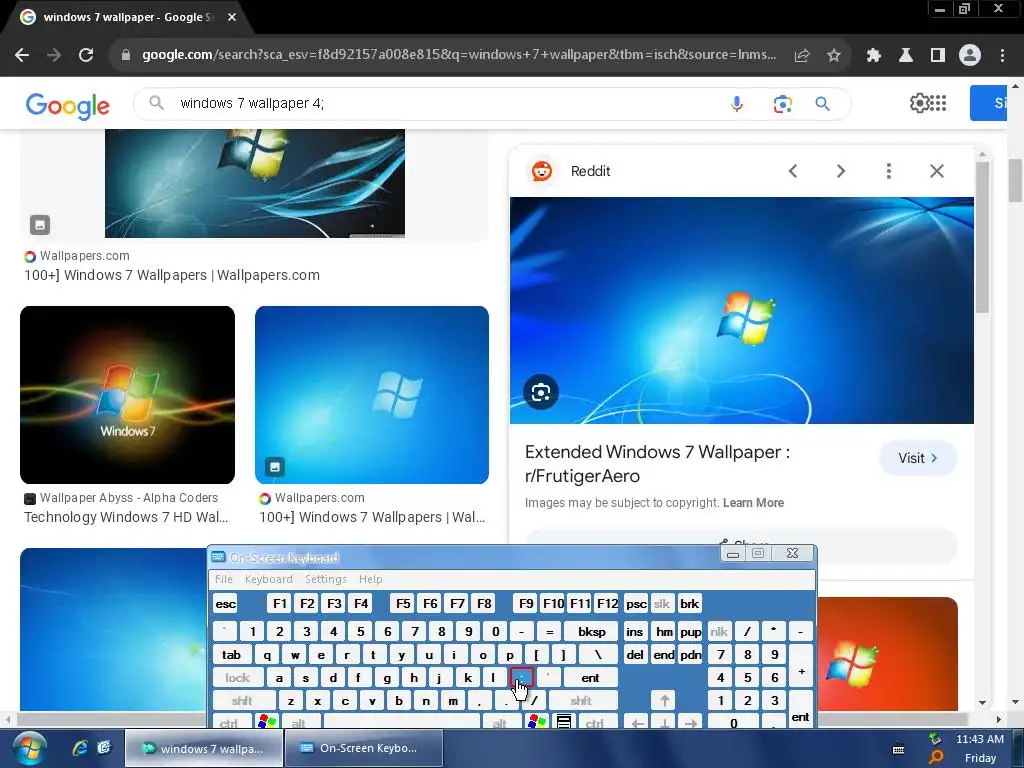Open Google apps grid
1024x768 pixels.
click(938, 103)
